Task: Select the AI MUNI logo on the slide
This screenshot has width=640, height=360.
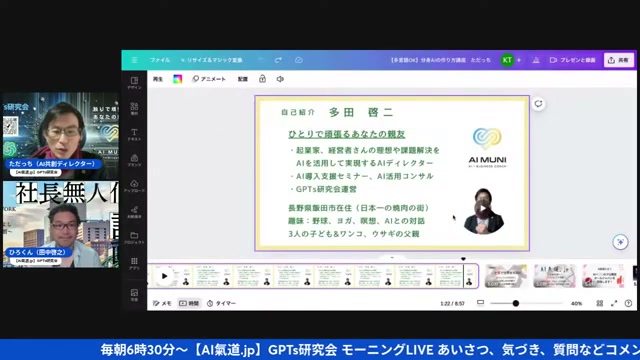Action: coord(487,148)
